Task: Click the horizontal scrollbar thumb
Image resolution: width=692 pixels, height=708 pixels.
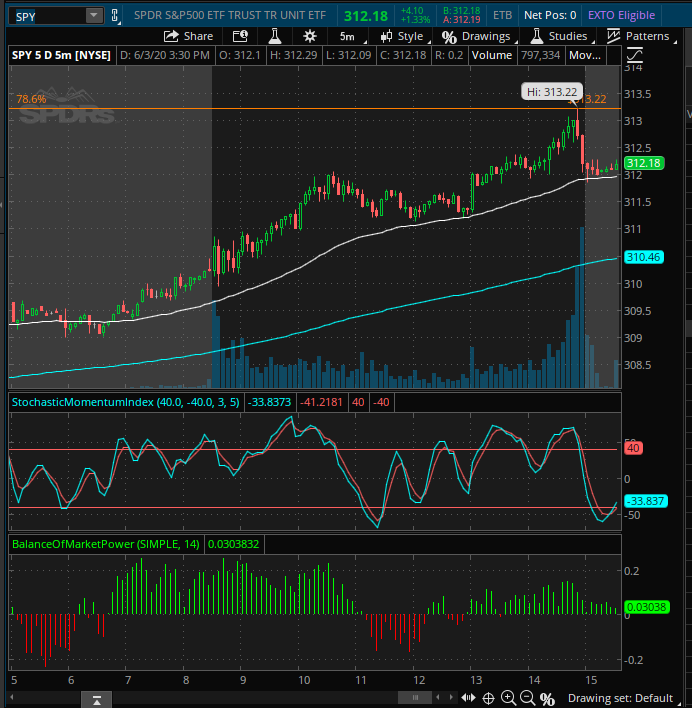Action: click(415, 698)
